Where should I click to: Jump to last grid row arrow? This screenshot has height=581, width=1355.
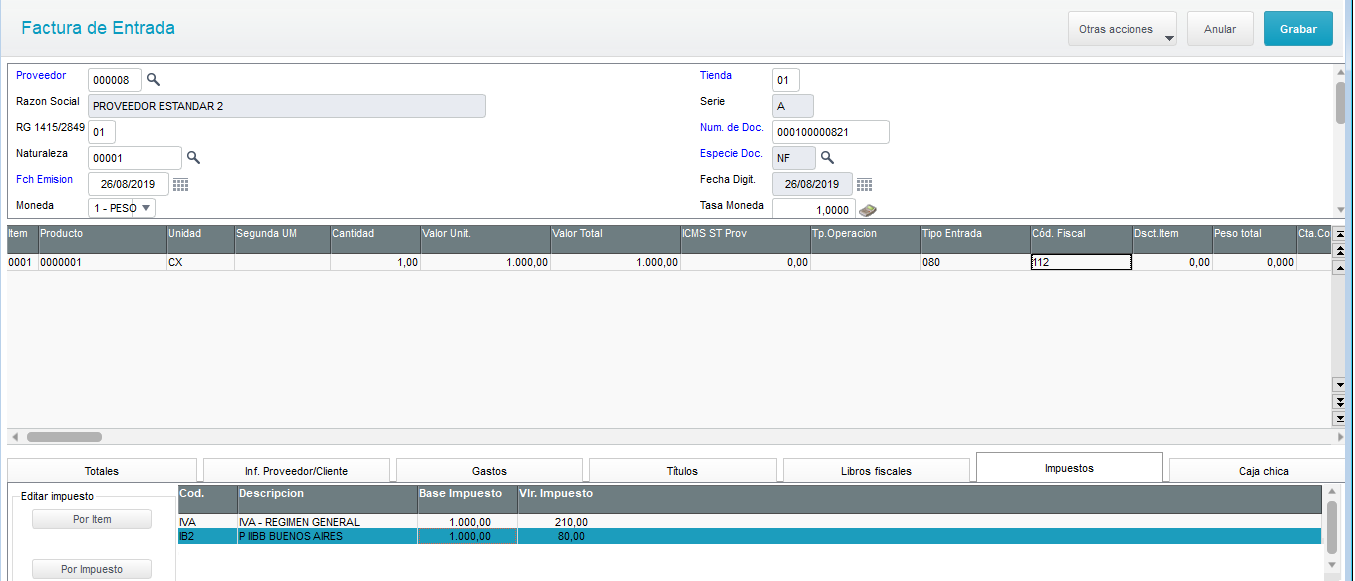tap(1340, 418)
